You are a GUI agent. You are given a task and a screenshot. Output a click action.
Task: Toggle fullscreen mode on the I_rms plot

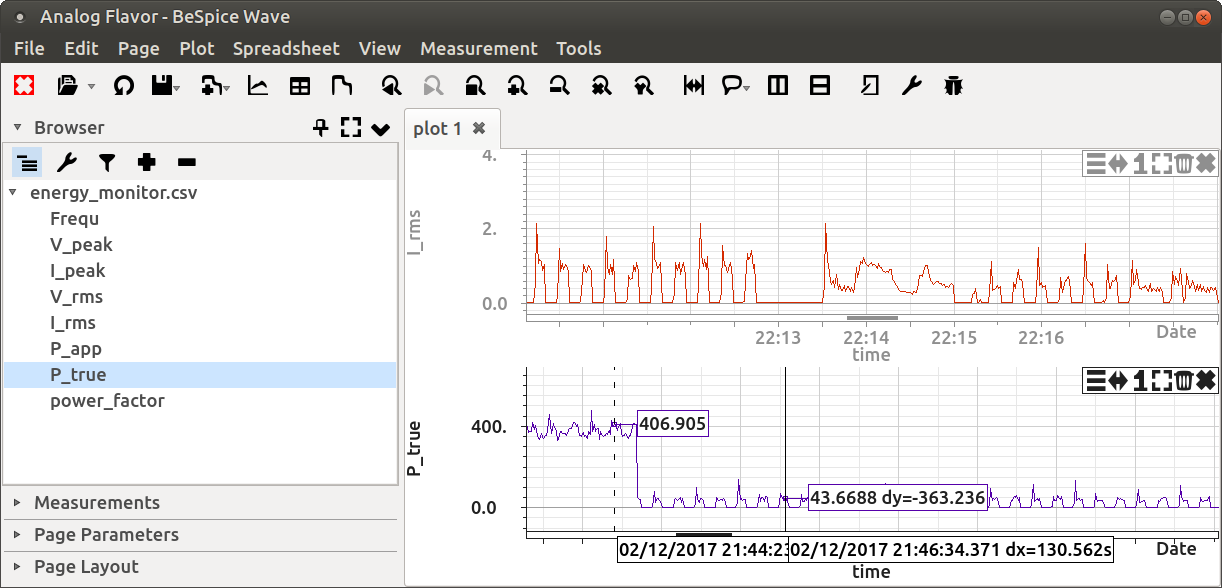pos(1160,163)
